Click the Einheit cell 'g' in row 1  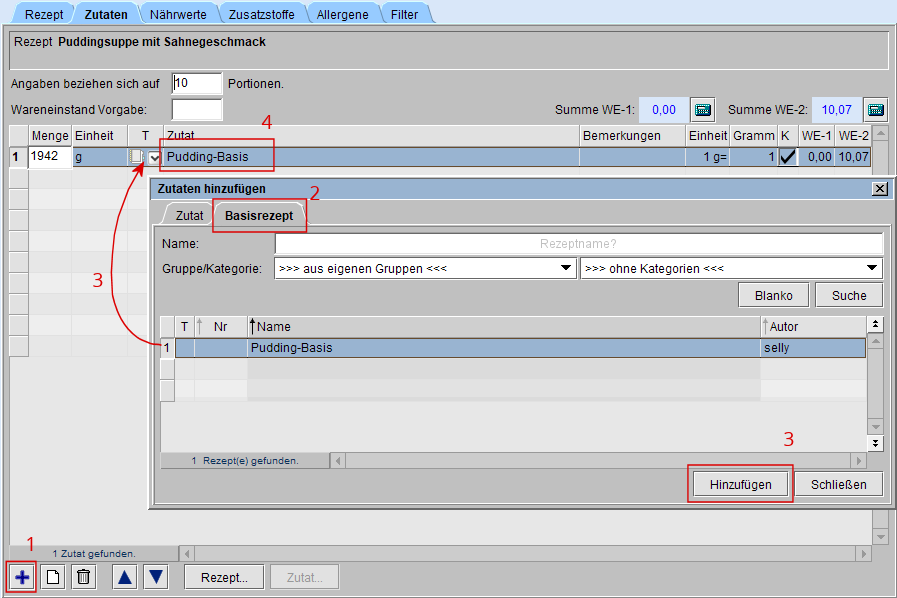(x=99, y=157)
